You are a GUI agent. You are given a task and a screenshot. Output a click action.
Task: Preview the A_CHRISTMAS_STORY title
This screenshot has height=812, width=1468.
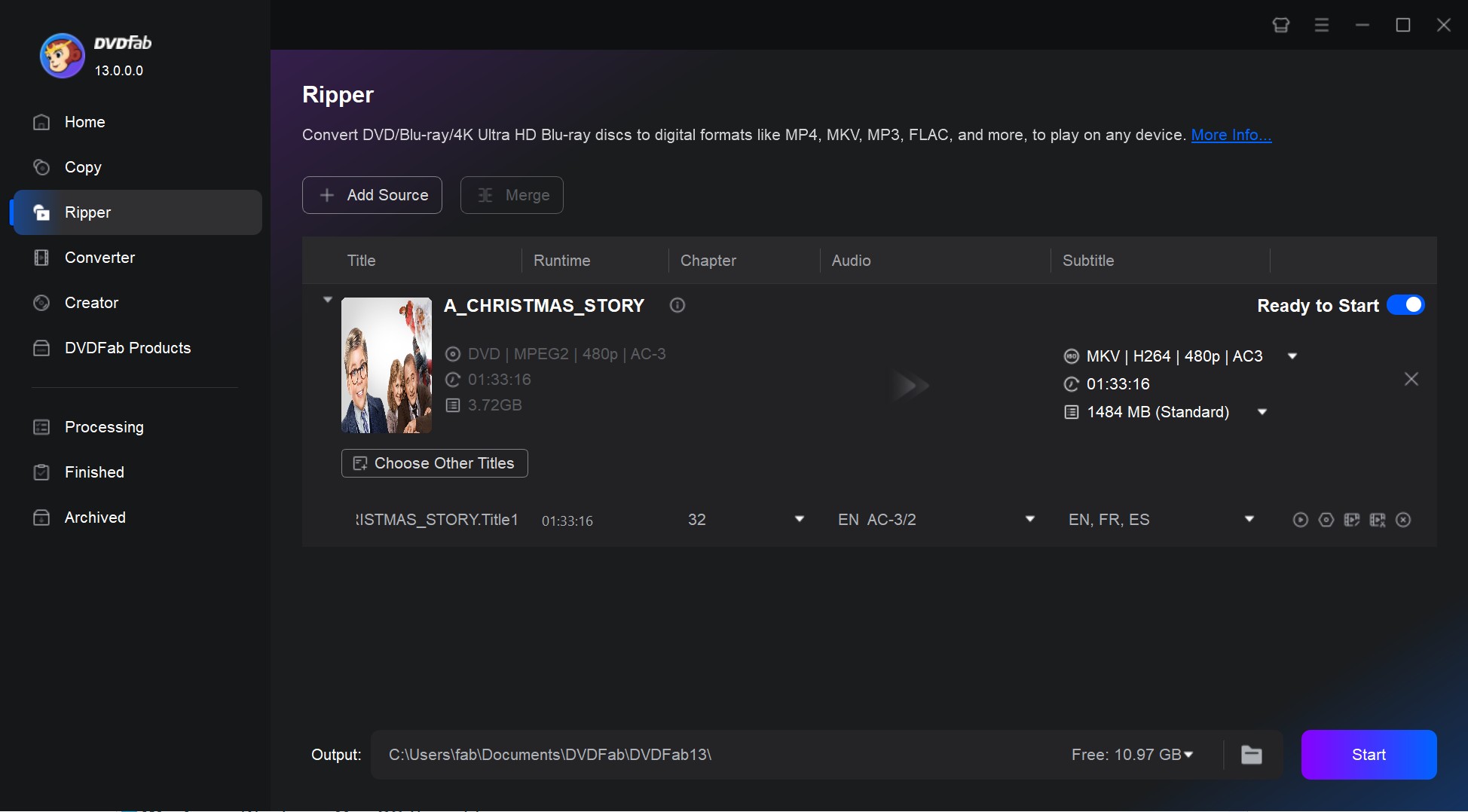click(x=1300, y=520)
